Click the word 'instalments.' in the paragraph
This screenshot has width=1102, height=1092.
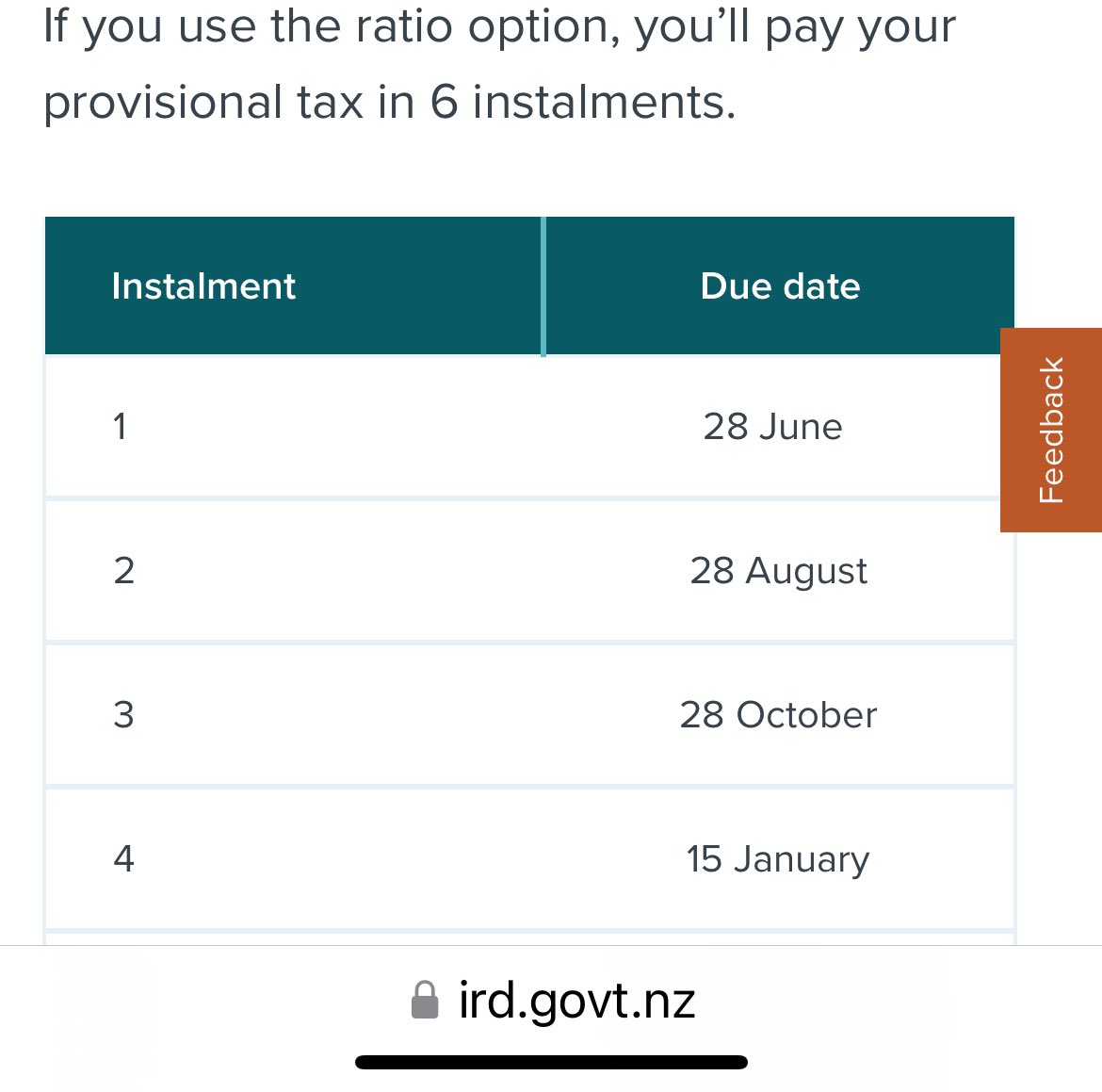(x=604, y=102)
